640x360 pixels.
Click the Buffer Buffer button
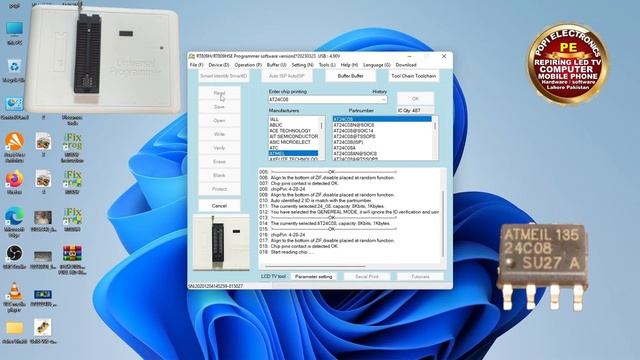pos(350,76)
